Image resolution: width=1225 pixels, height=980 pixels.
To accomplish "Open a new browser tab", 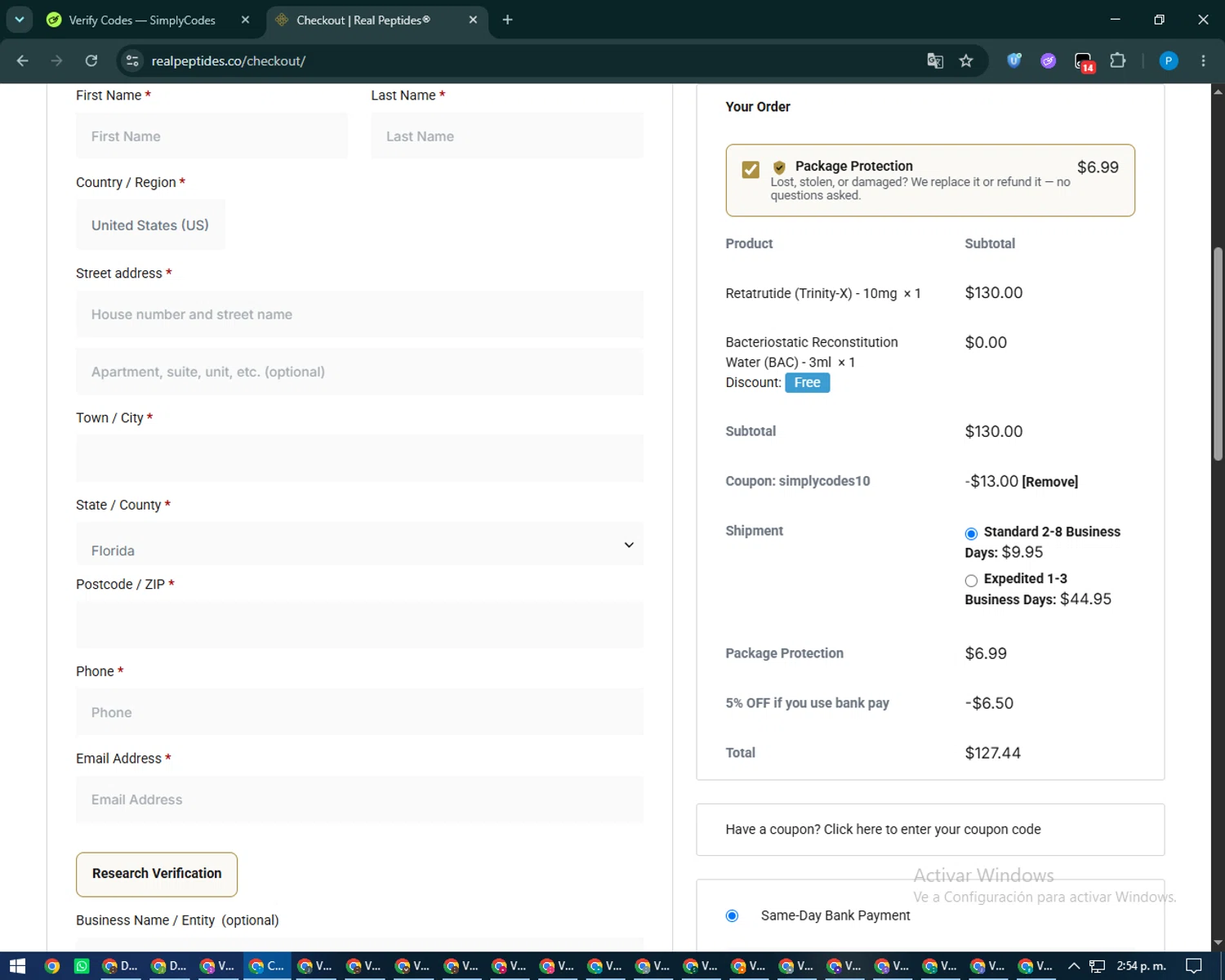I will (507, 20).
